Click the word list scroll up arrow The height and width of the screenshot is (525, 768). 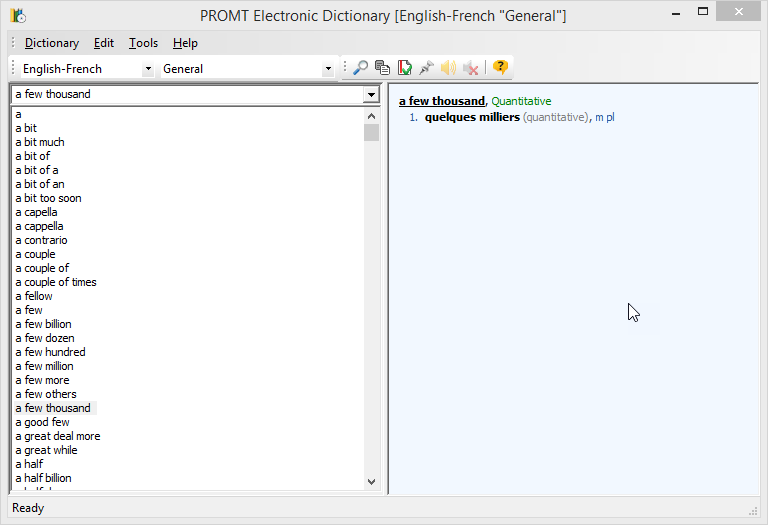click(x=371, y=116)
